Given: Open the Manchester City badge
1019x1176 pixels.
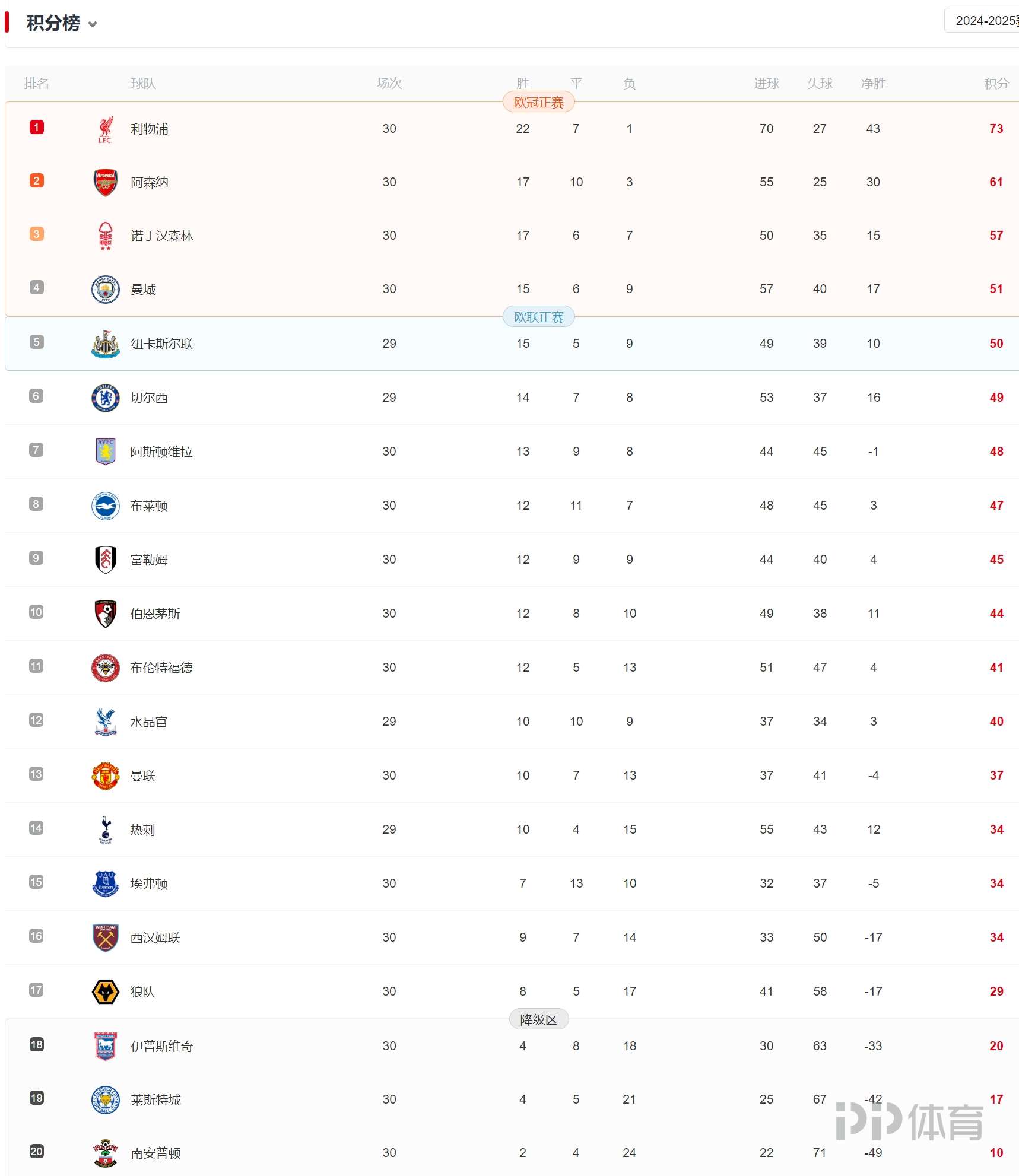Looking at the screenshot, I should click(105, 290).
